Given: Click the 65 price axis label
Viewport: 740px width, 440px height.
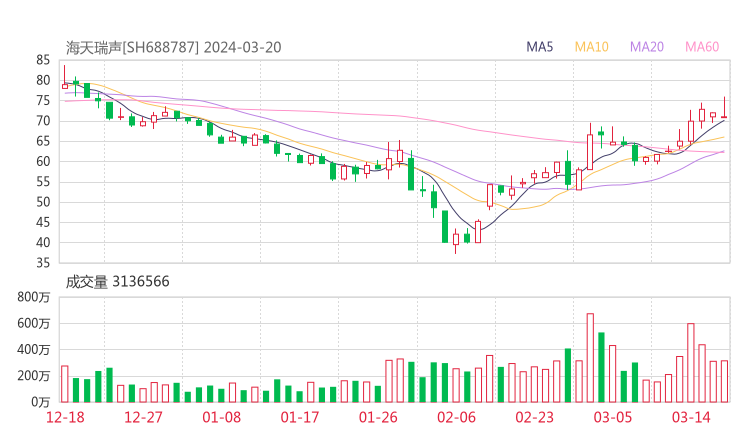Looking at the screenshot, I should click(x=43, y=141).
